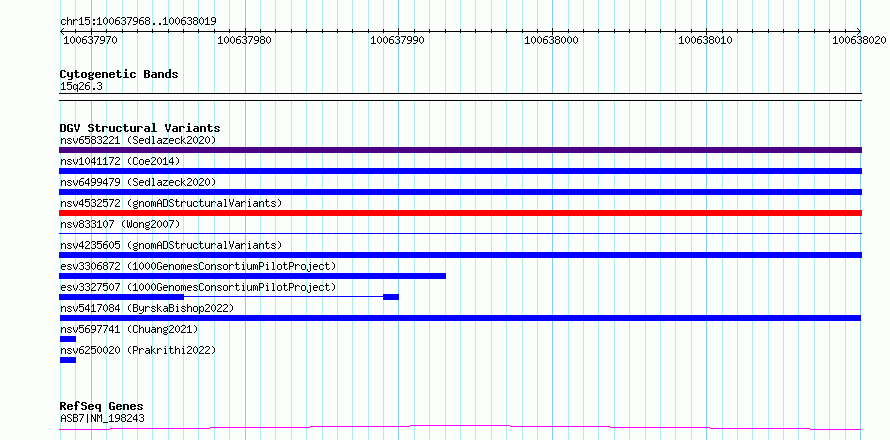The width and height of the screenshot is (890, 440).
Task: Open the DGV Structural Variants track title
Action: click(x=140, y=128)
